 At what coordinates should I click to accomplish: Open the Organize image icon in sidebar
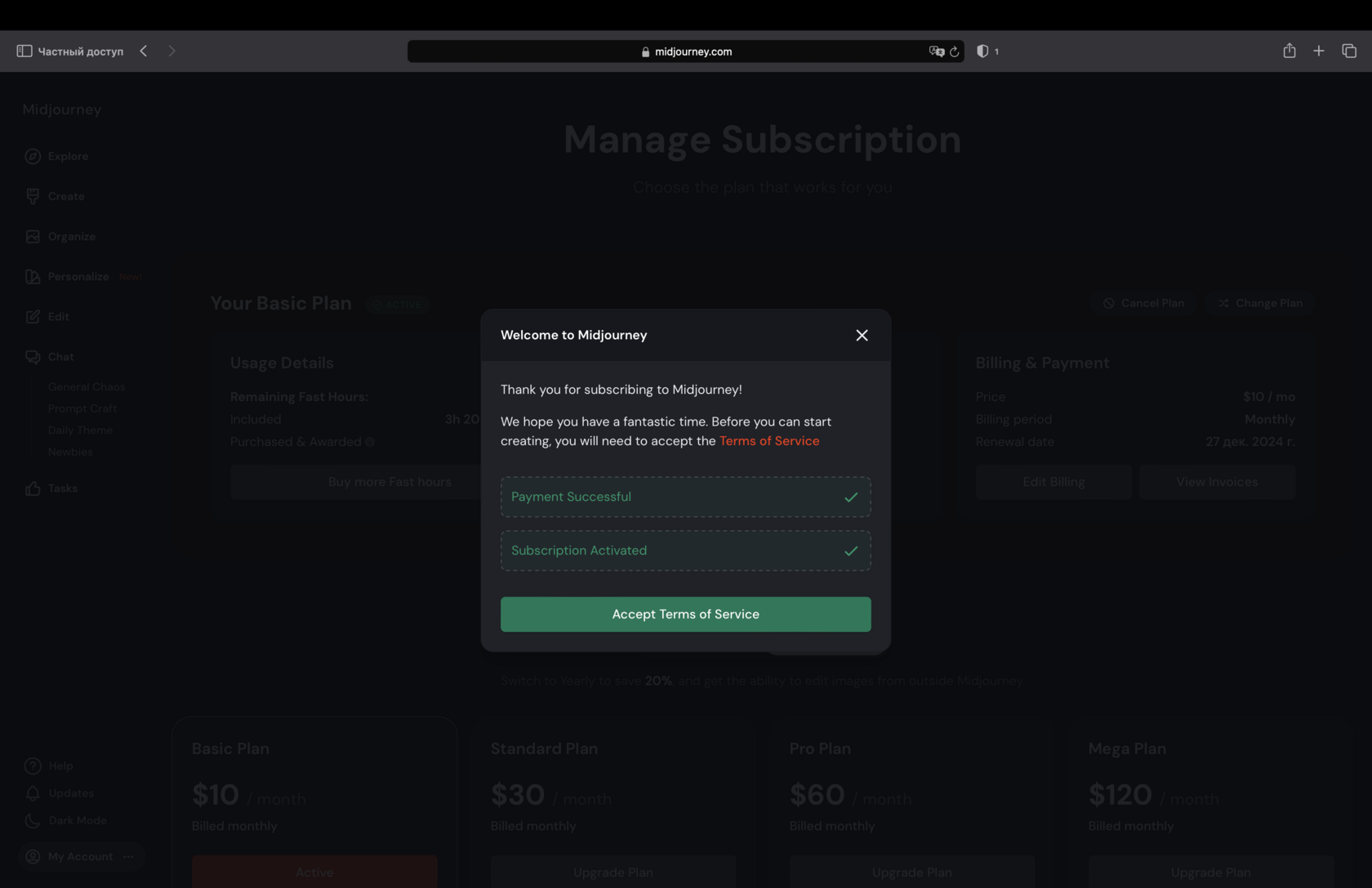point(33,236)
